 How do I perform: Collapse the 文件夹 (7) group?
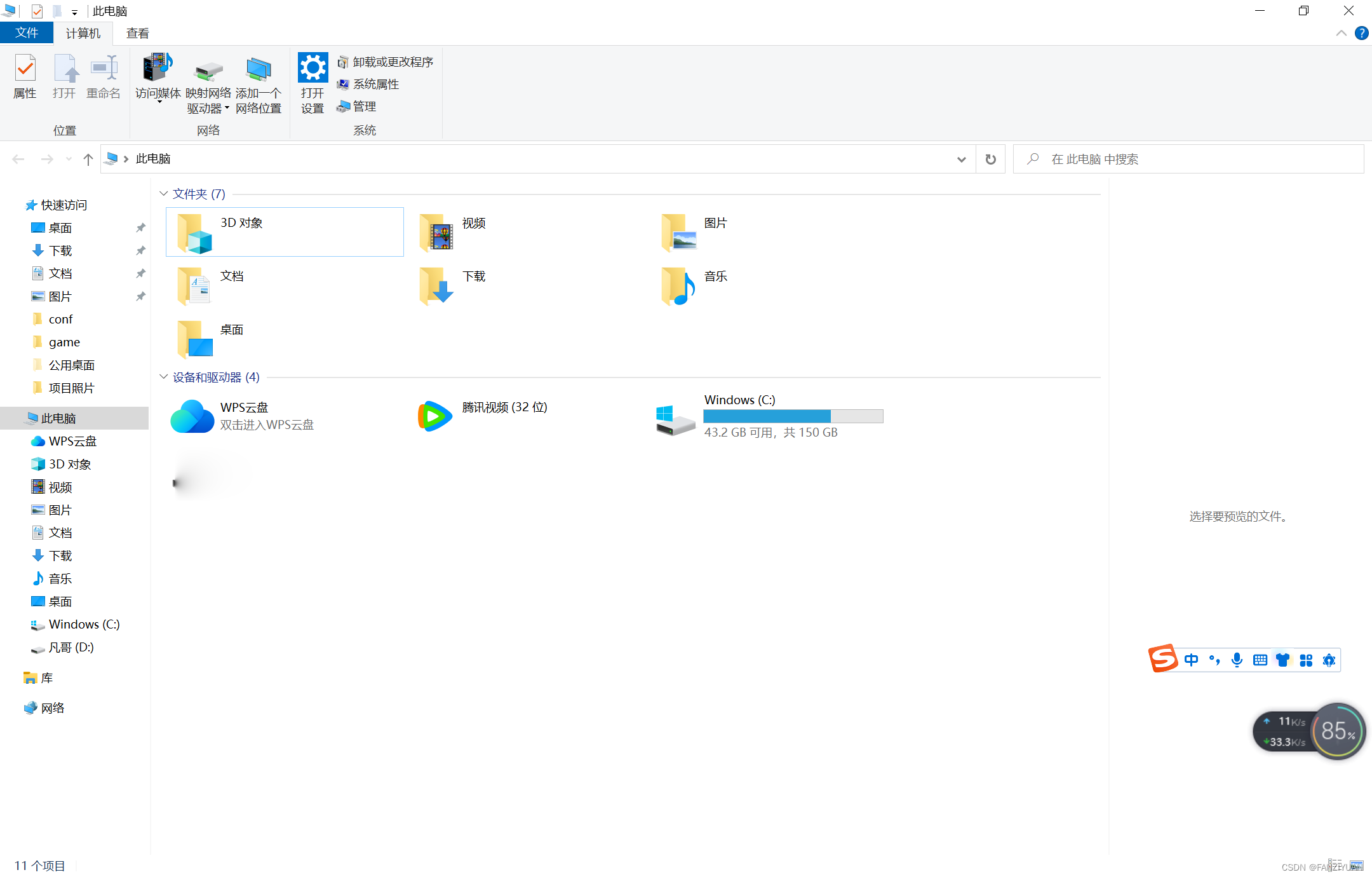163,194
